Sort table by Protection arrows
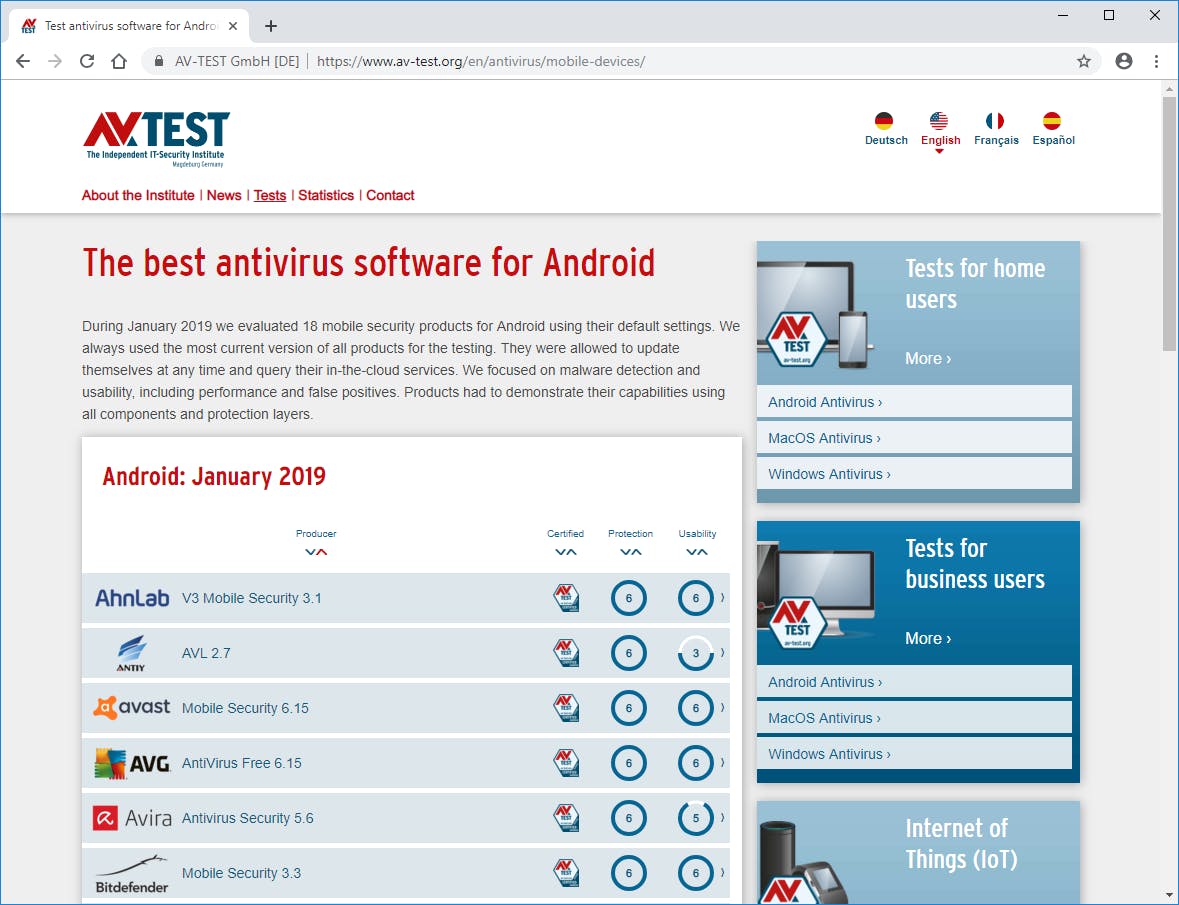The image size is (1179, 905). [630, 552]
